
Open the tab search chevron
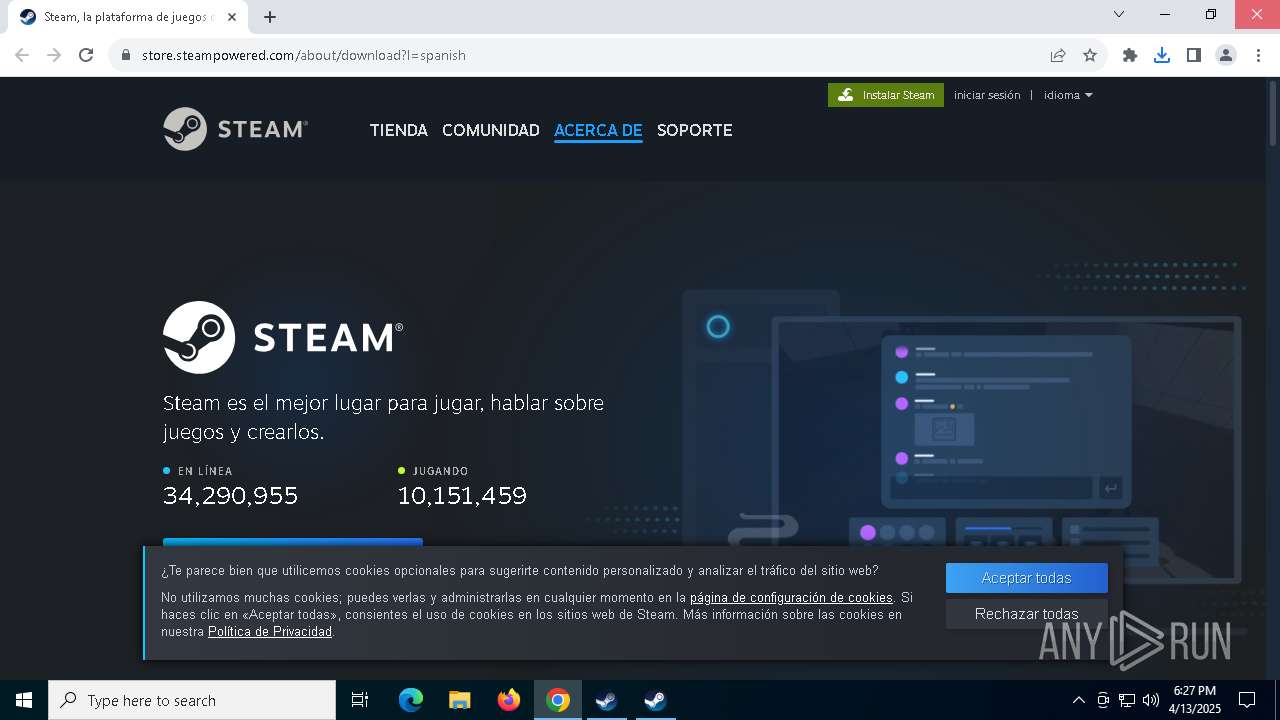[1119, 14]
